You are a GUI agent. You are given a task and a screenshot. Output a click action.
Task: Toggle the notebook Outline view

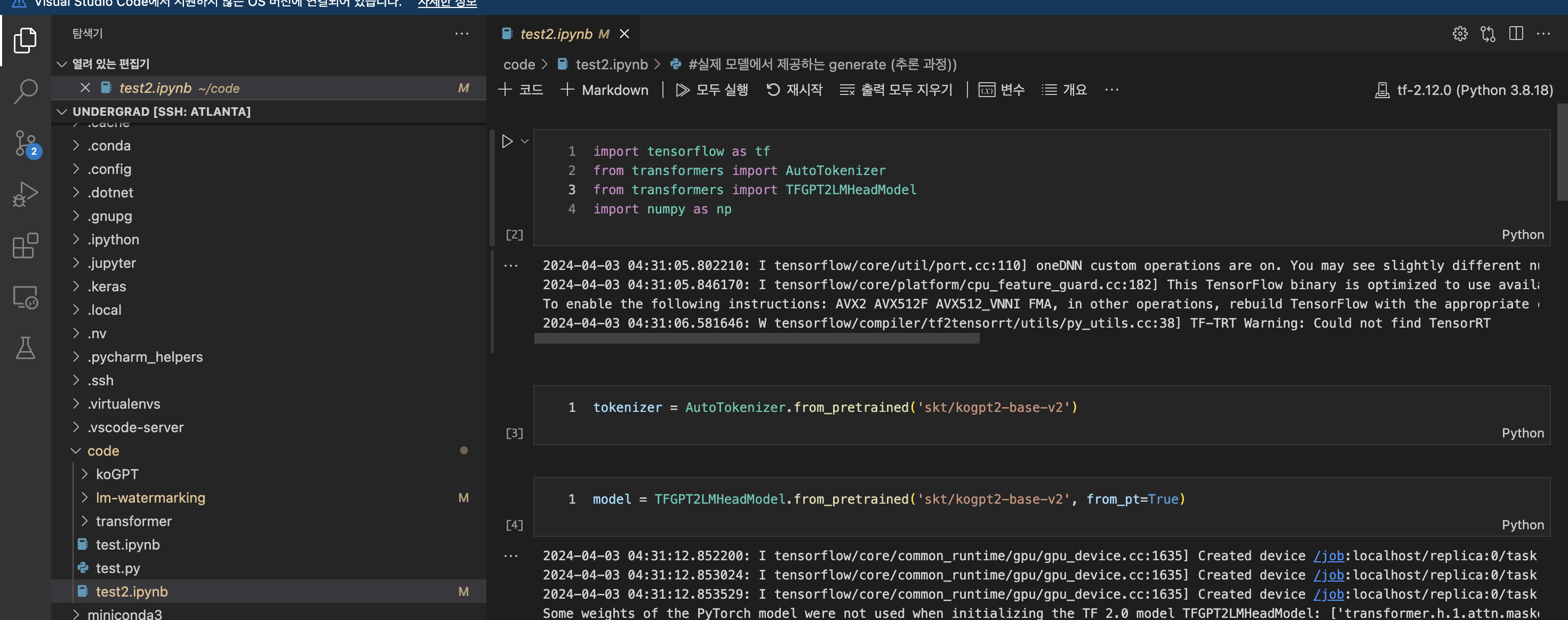point(1064,90)
